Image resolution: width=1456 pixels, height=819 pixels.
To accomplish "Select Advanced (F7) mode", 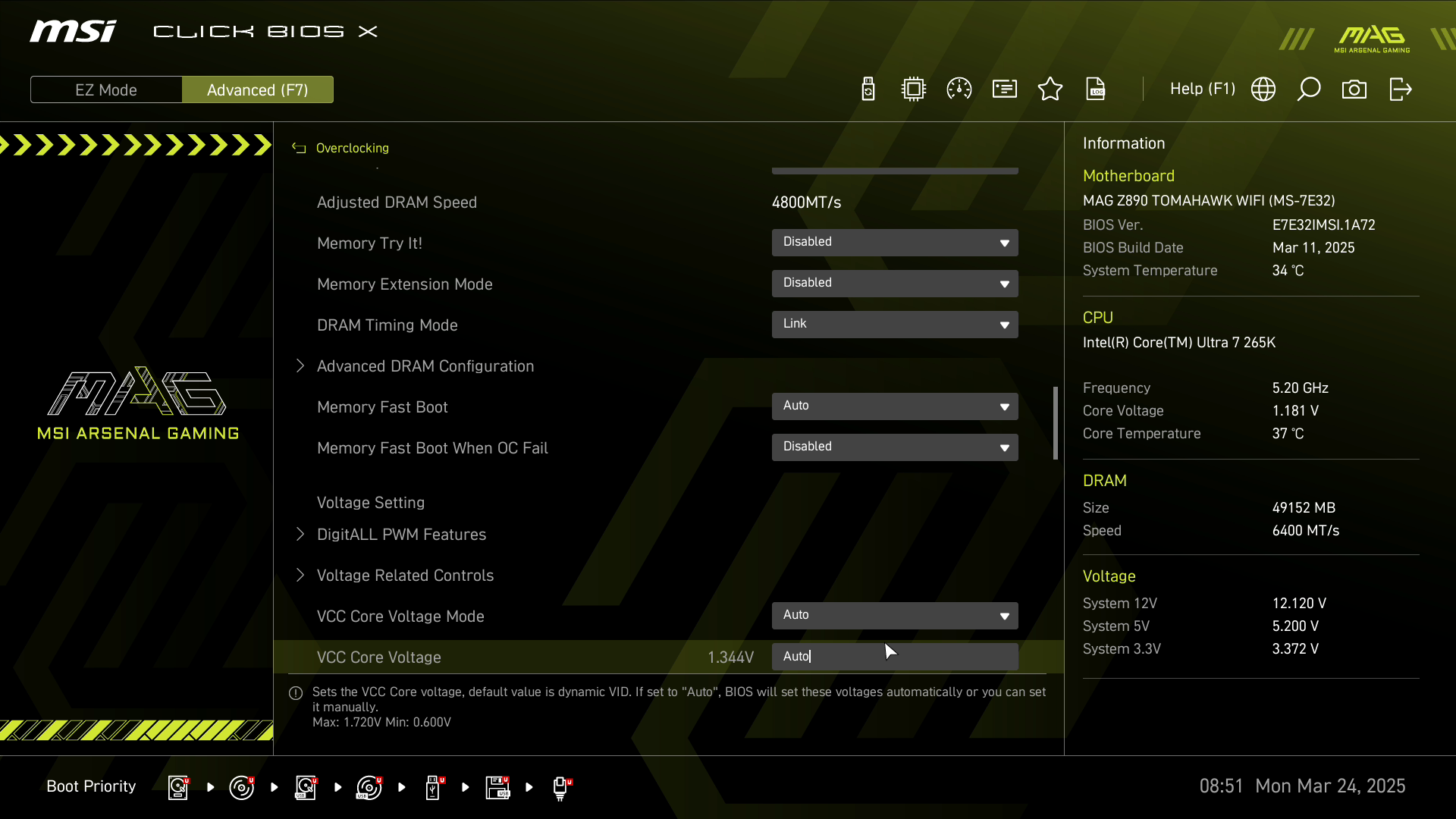I will pyautogui.click(x=258, y=89).
